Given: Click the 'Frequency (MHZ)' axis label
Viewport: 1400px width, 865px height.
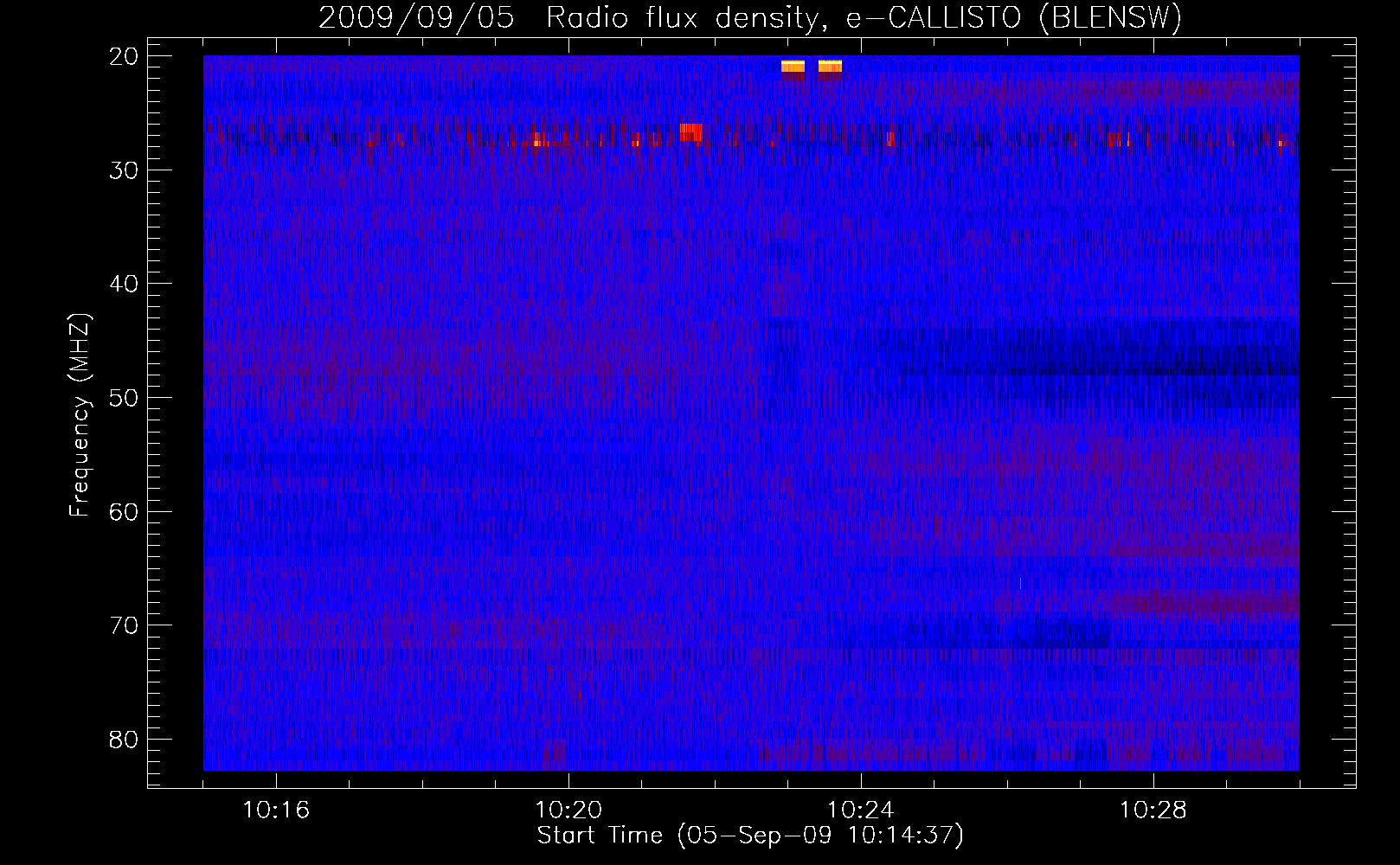Looking at the screenshot, I should coord(80,415).
